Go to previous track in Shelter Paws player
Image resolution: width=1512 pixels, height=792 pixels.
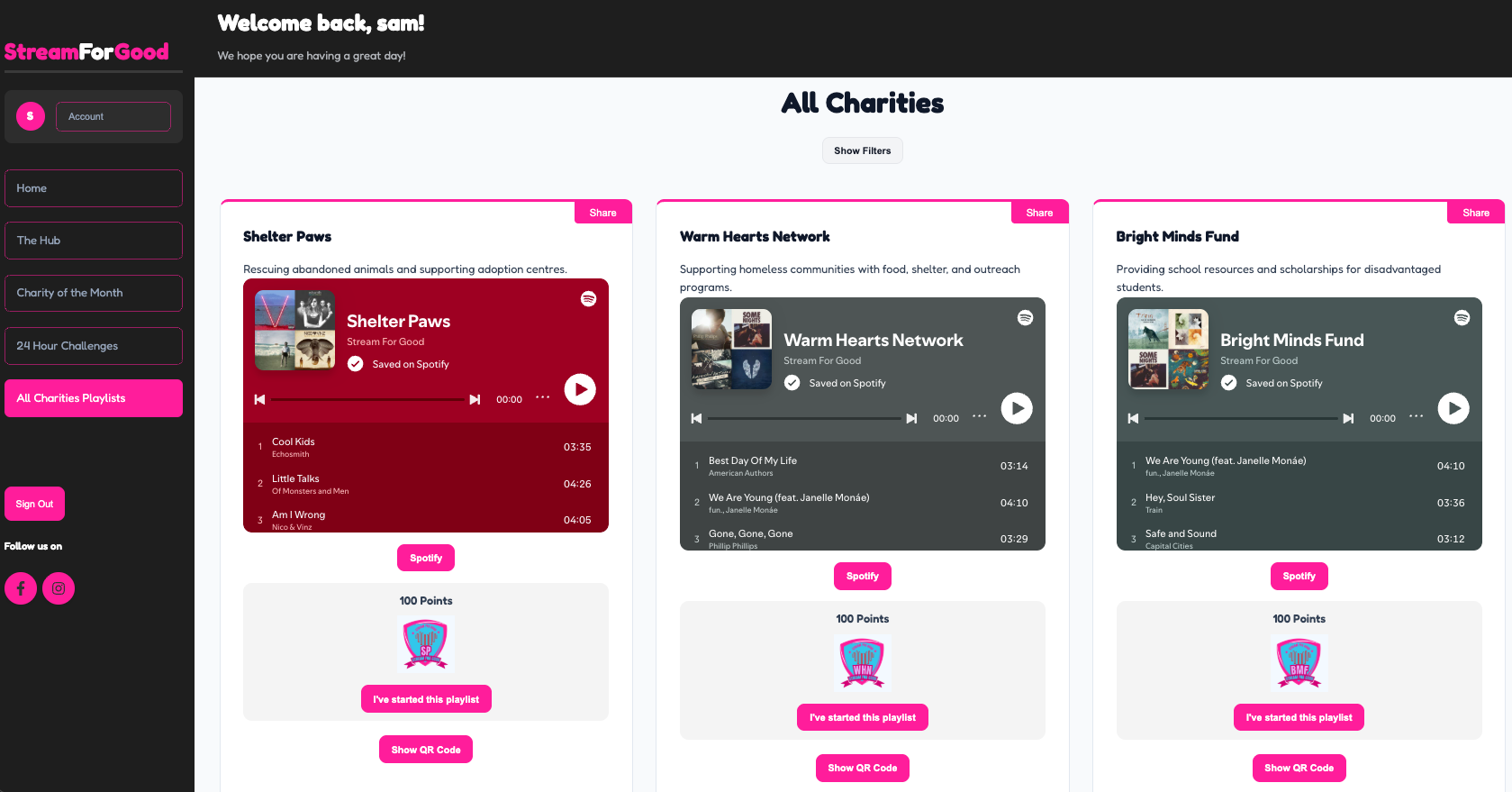[x=259, y=399]
